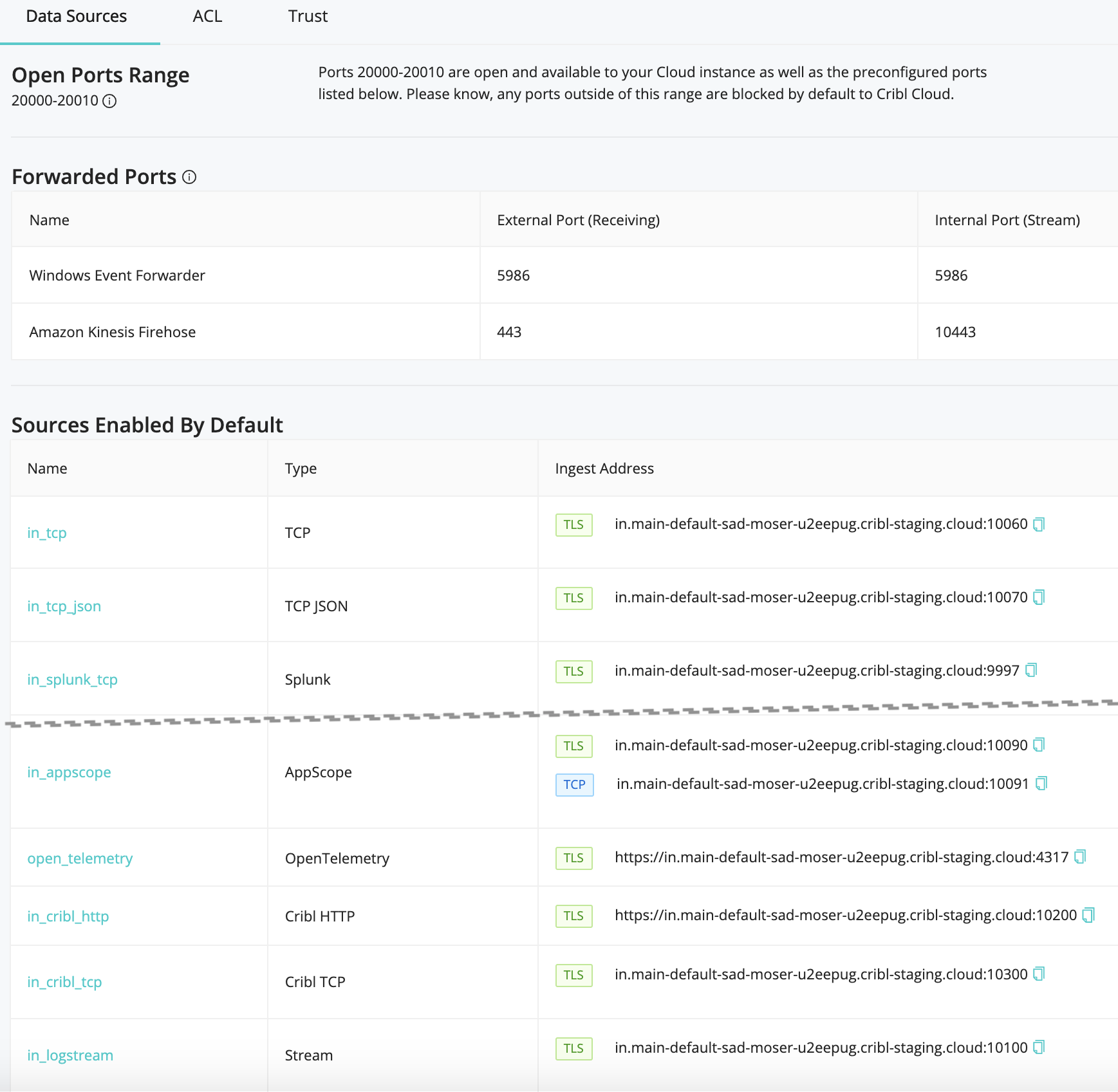Copy the in_logstream ingest address
The width and height of the screenshot is (1118, 1092).
click(1038, 1047)
